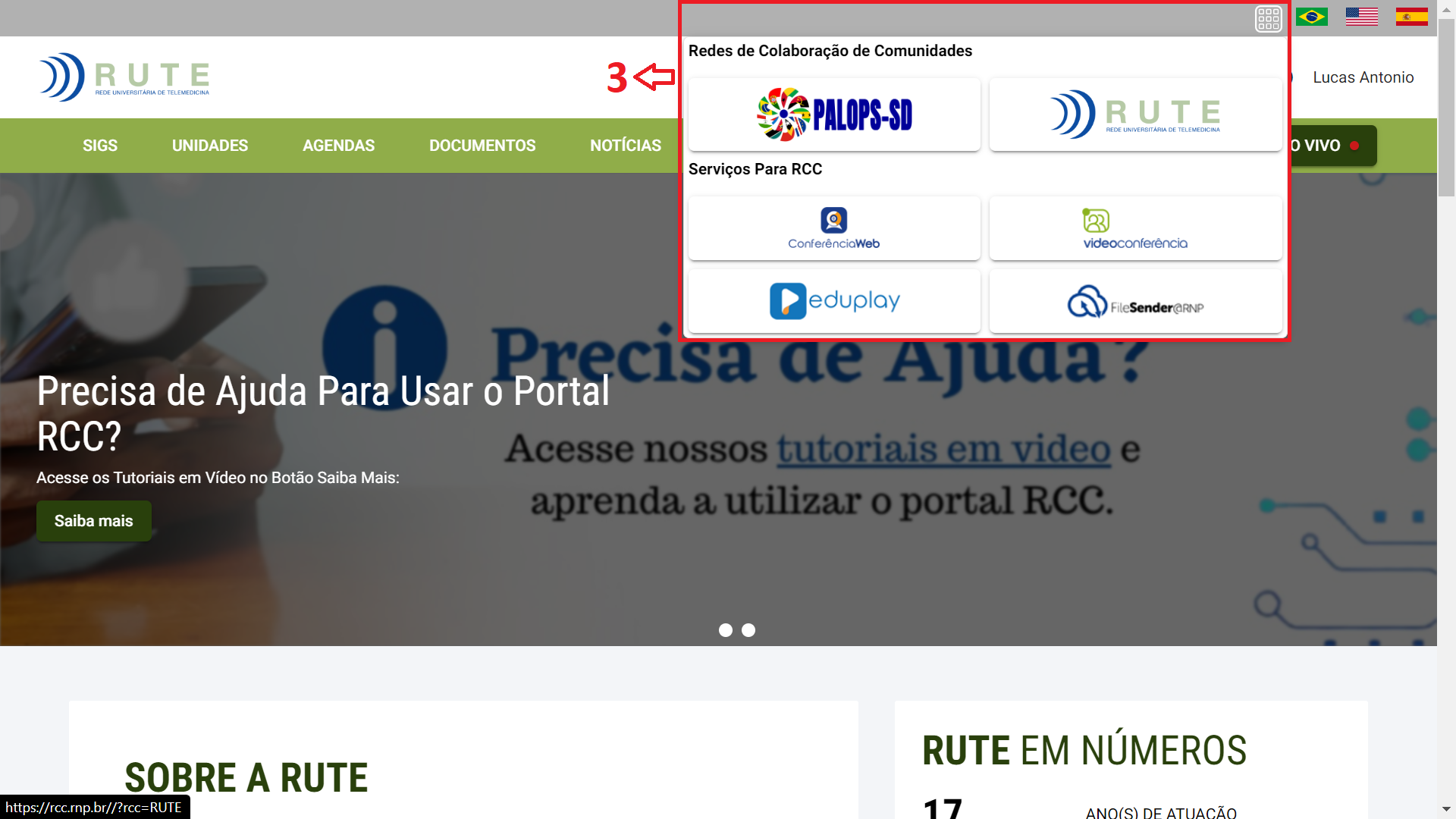Viewport: 1456px width, 819px height.
Task: Launch the ConferênciaWeb service
Action: click(x=834, y=228)
